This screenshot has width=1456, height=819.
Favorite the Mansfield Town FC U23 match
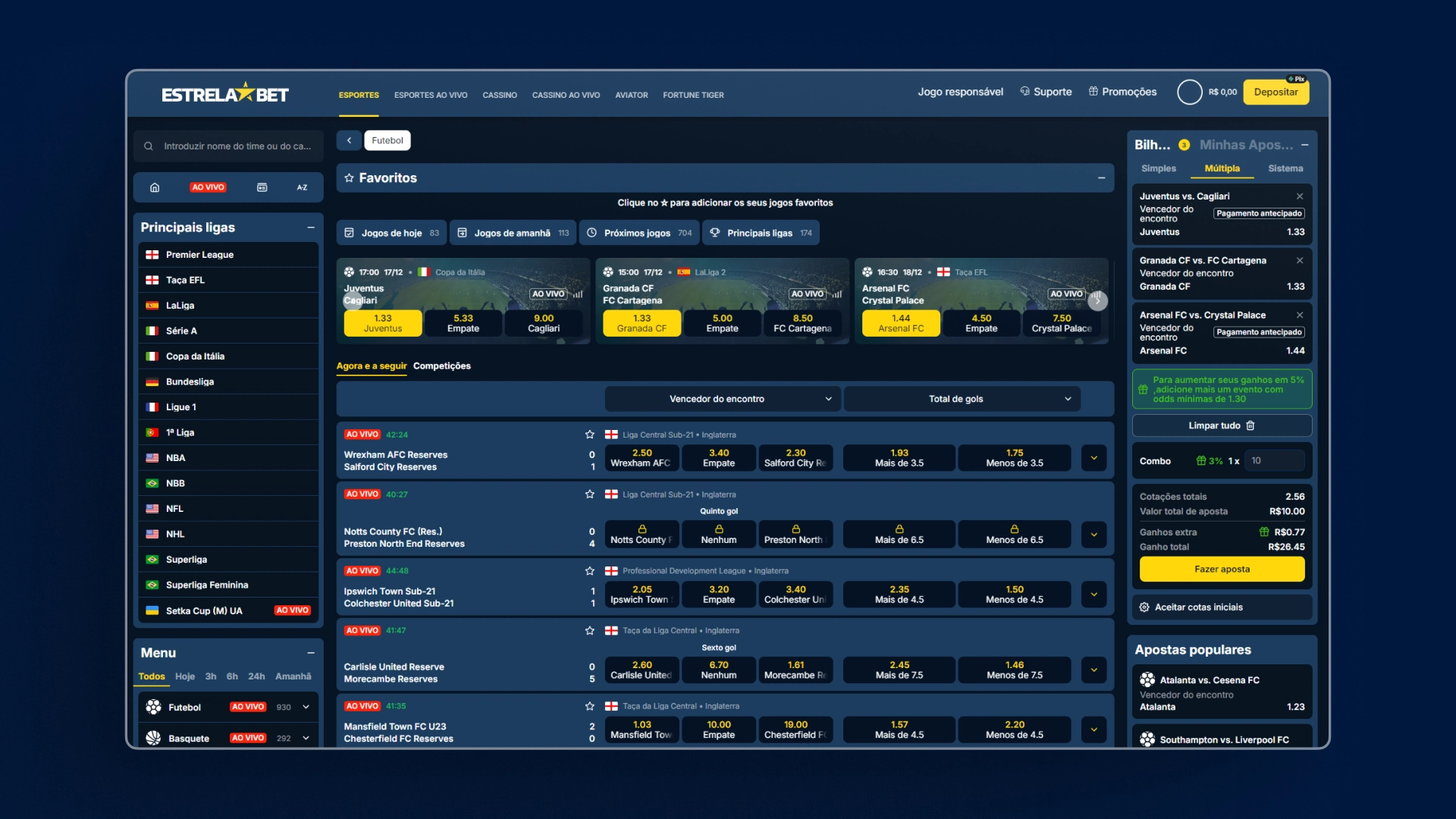[589, 706]
